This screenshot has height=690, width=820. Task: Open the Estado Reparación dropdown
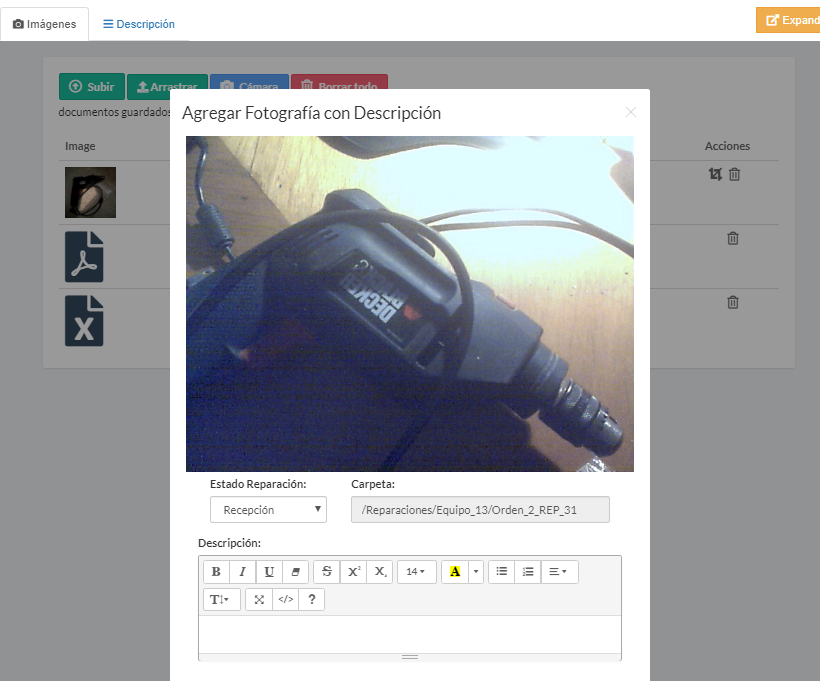tap(268, 510)
